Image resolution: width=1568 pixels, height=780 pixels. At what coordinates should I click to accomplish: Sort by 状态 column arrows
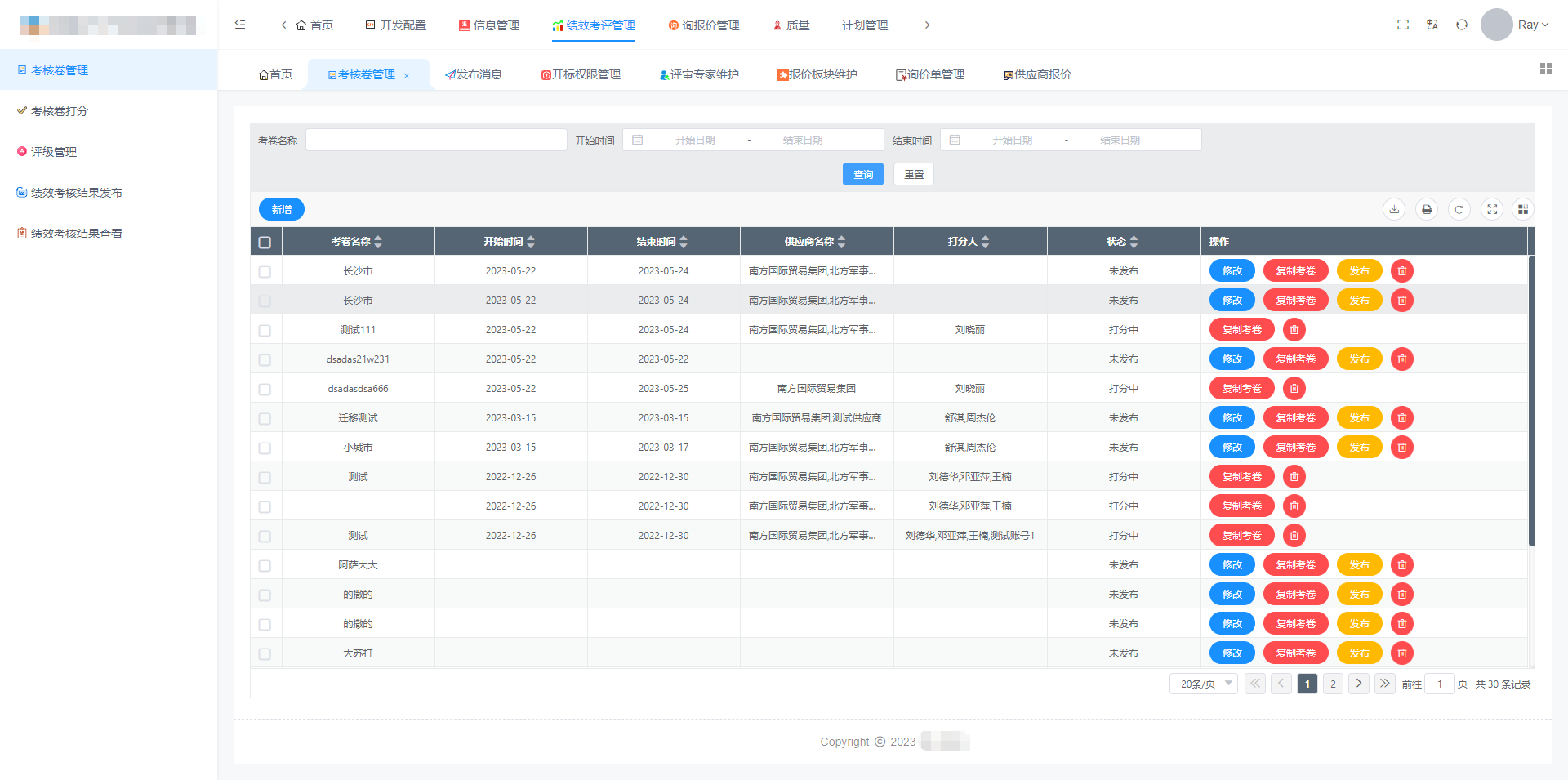[1134, 242]
